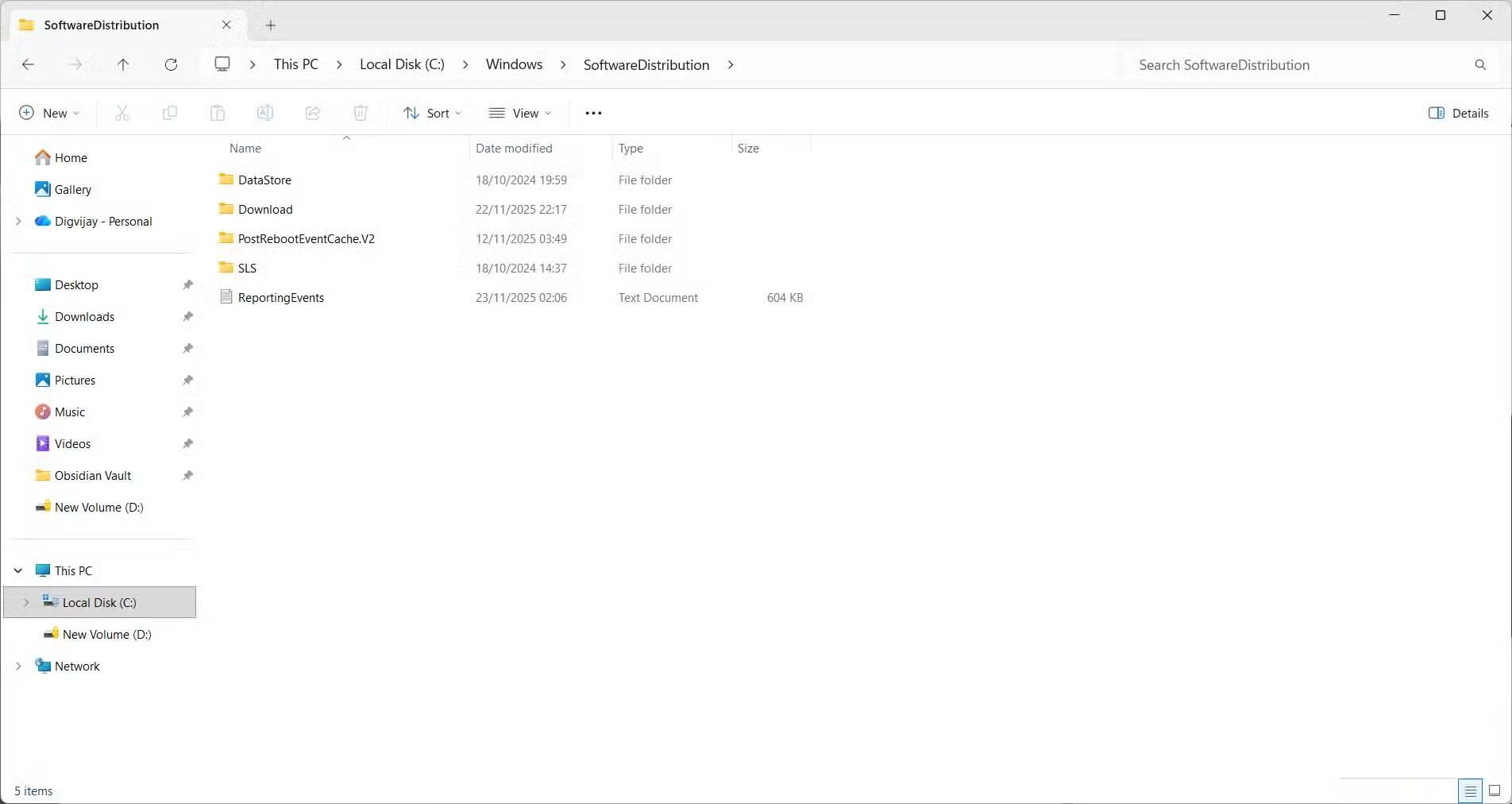Navigate to Windows via the breadcrumb
1512x804 pixels.
click(x=513, y=64)
